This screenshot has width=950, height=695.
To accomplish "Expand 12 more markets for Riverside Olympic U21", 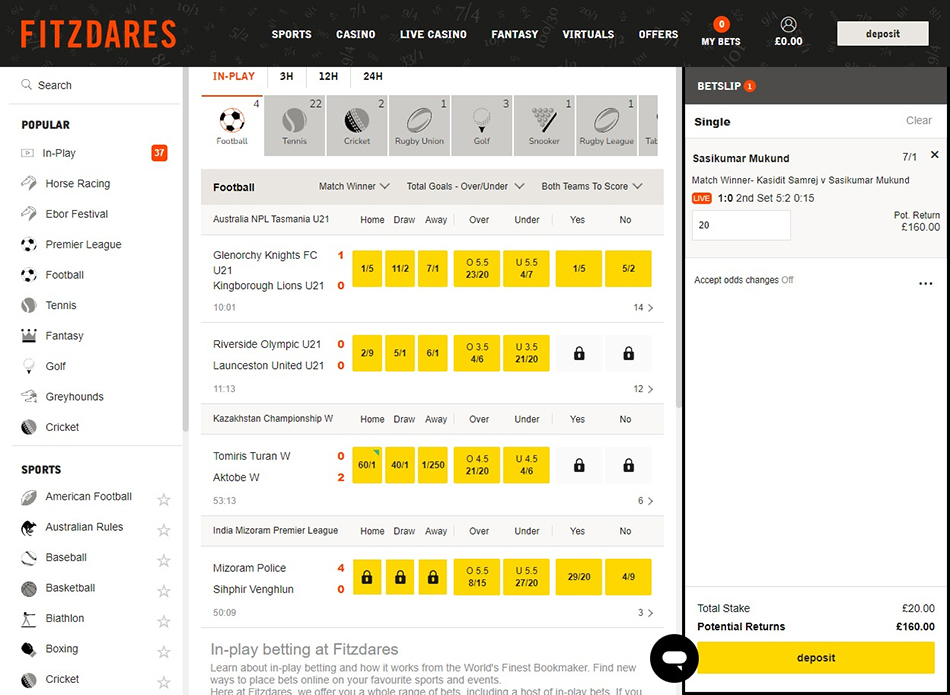I will (x=643, y=389).
